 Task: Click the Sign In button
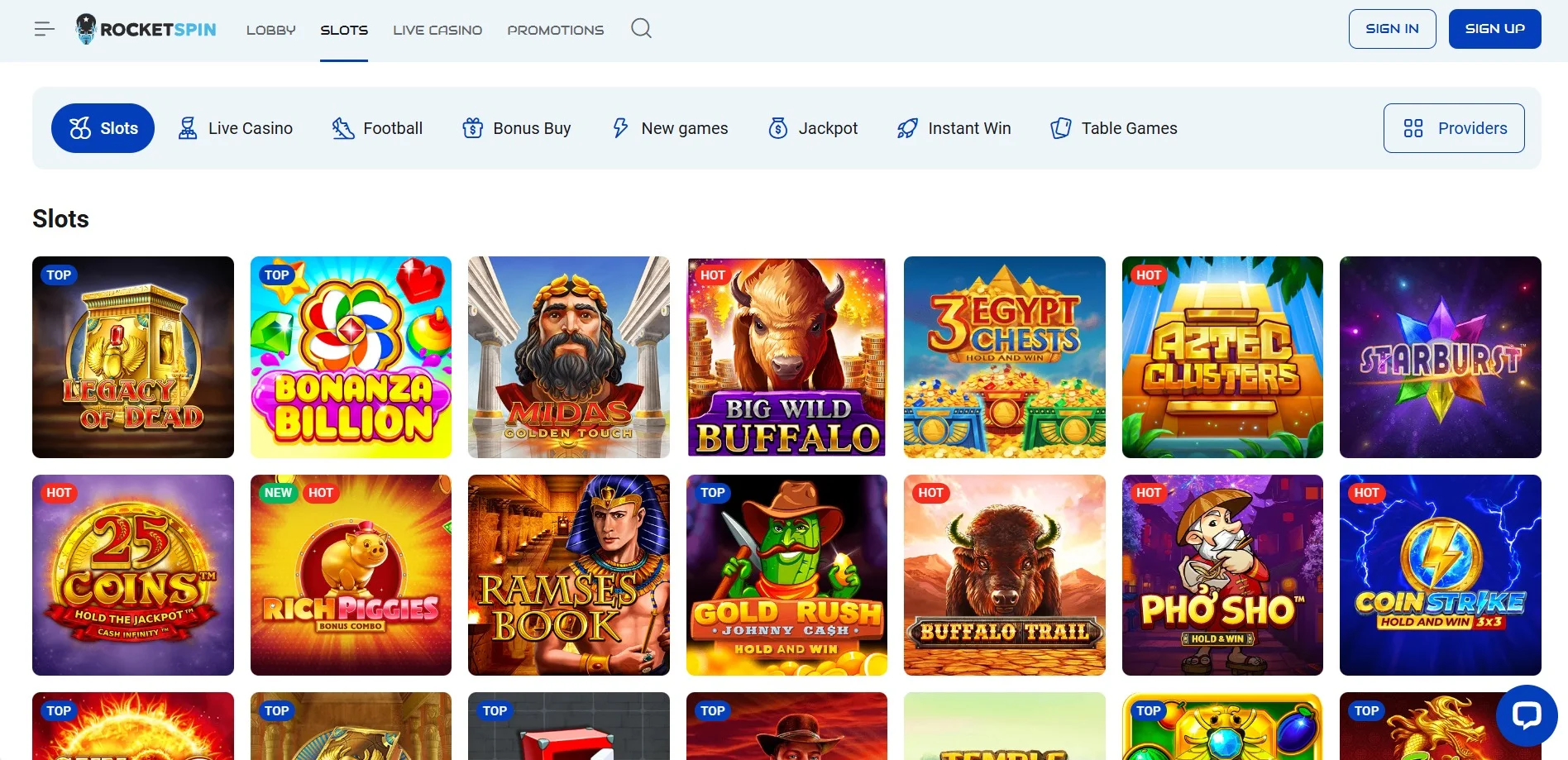click(1393, 29)
